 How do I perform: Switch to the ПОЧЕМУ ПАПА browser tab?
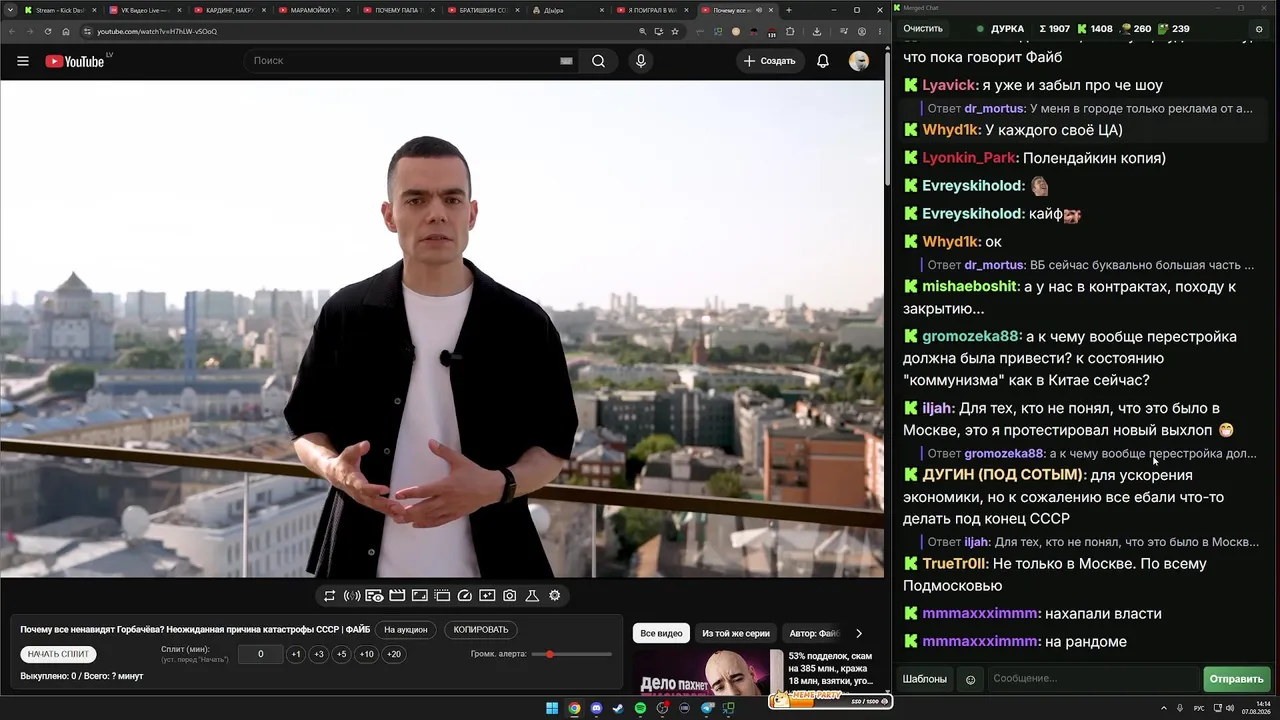click(400, 10)
